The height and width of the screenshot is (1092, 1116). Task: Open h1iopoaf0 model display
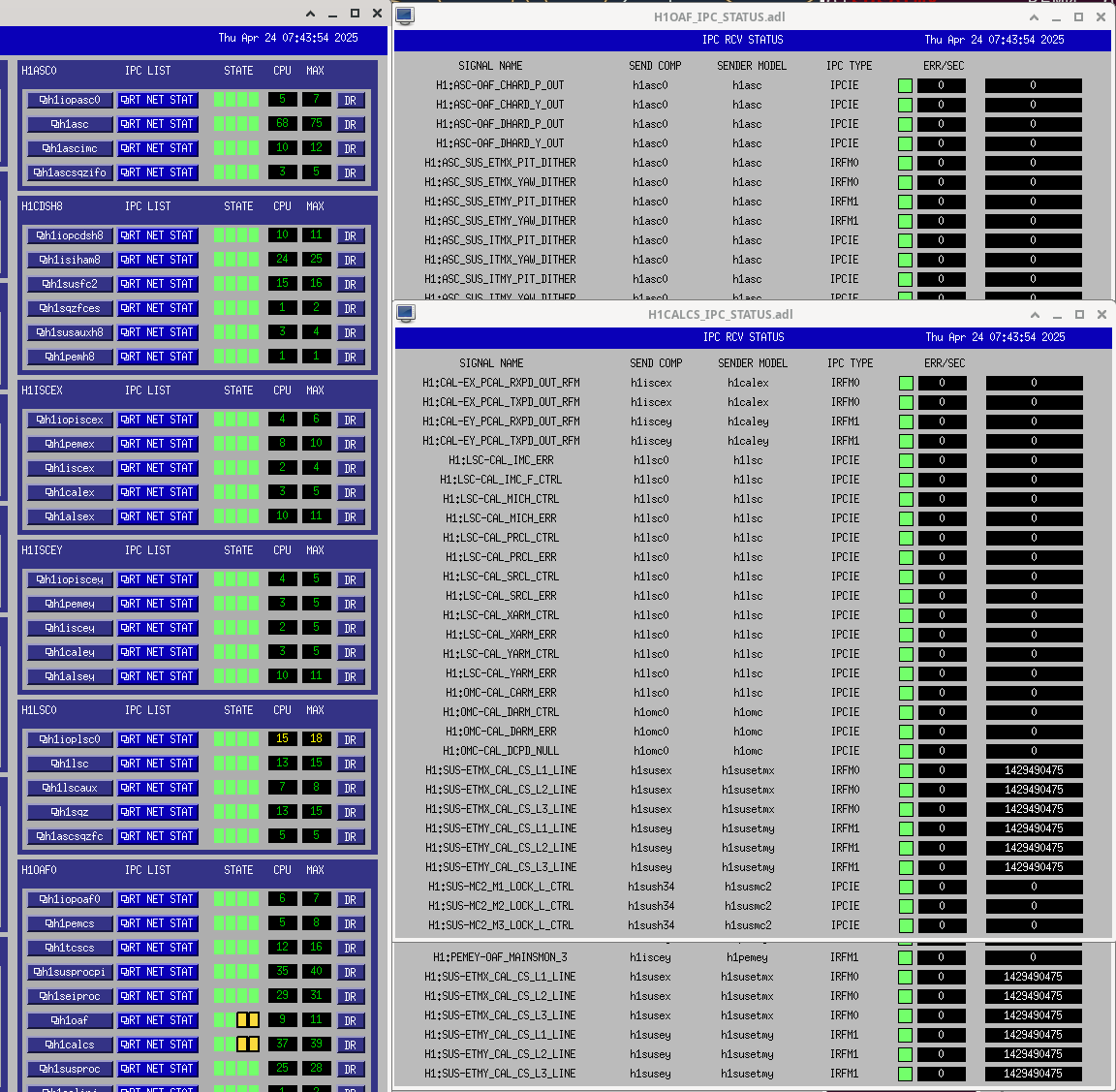(70, 899)
